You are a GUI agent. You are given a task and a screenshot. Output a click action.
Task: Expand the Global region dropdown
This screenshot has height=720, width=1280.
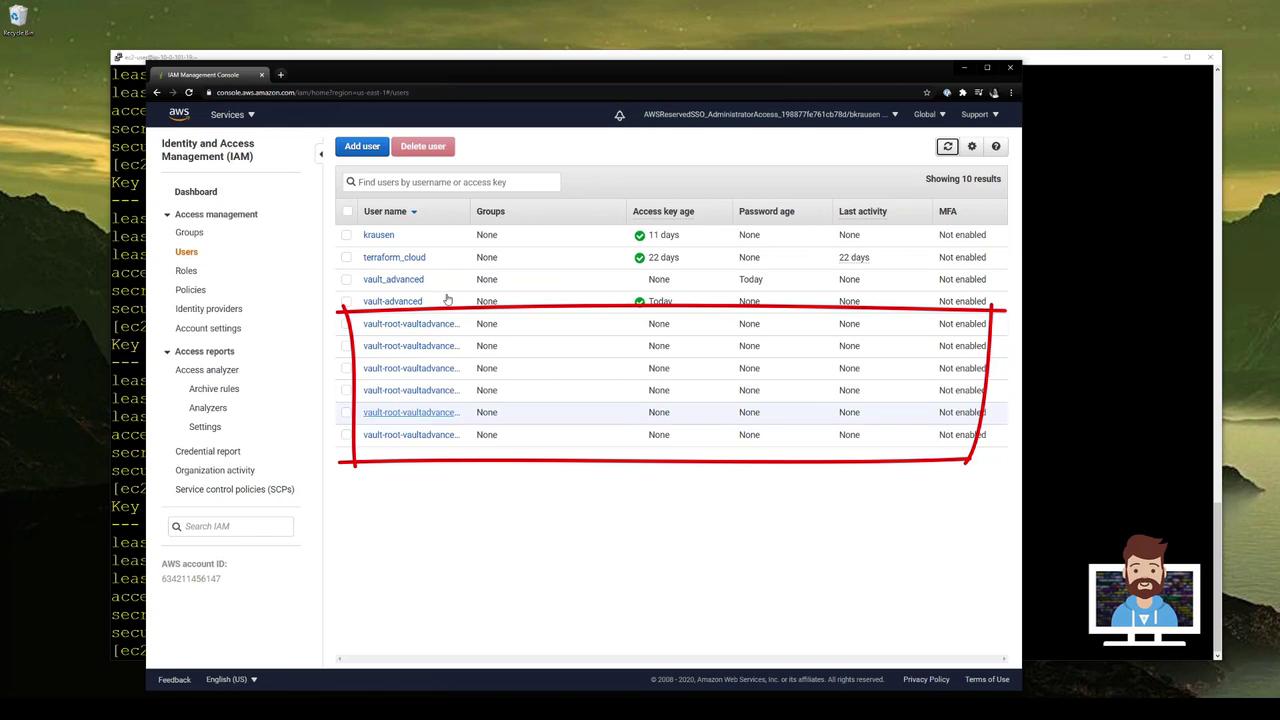pyautogui.click(x=929, y=115)
